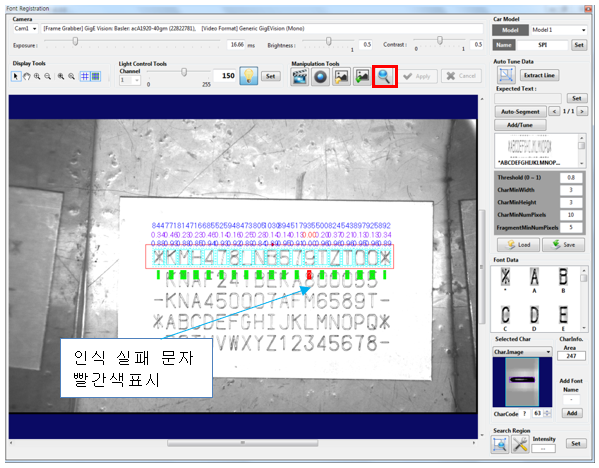This screenshot has width=599, height=468.
Task: Select the Name tab button
Action: (x=503, y=45)
